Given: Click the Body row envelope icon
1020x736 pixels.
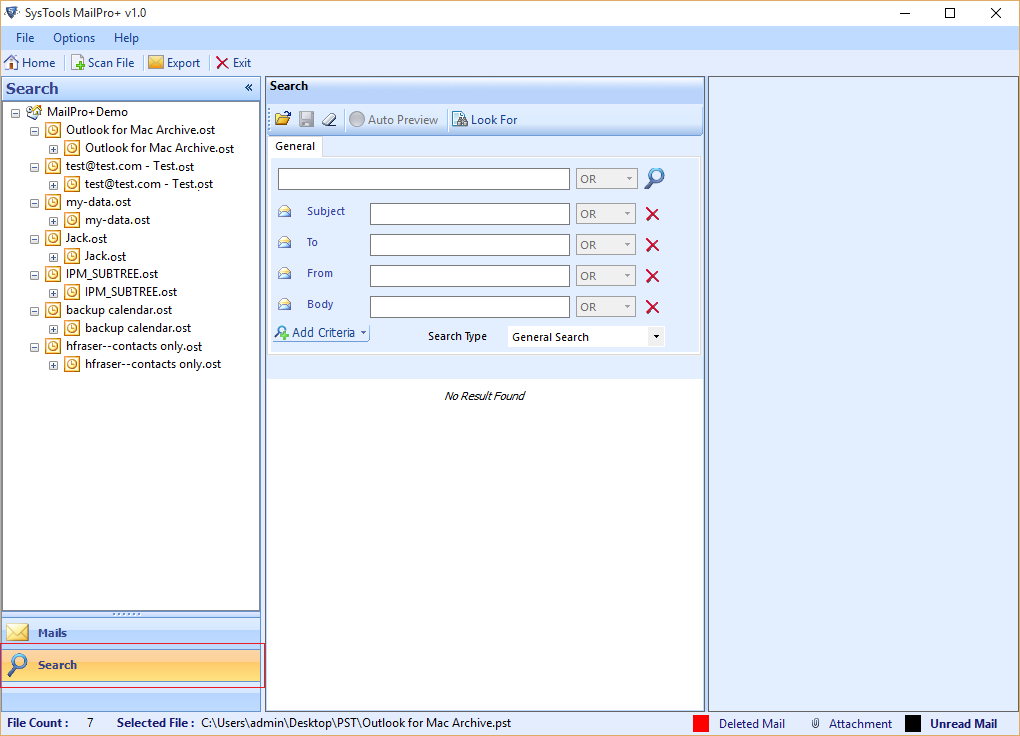Looking at the screenshot, I should [x=285, y=304].
